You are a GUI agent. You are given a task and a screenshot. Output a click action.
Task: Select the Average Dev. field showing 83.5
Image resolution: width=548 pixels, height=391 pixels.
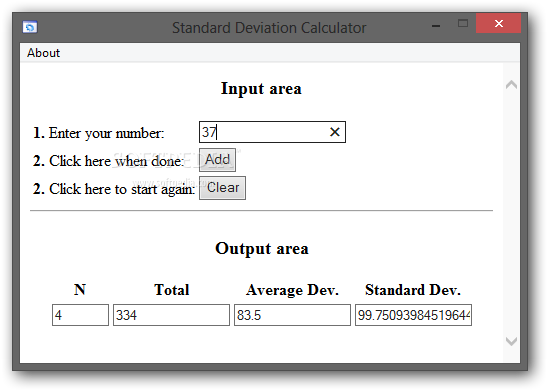[292, 315]
